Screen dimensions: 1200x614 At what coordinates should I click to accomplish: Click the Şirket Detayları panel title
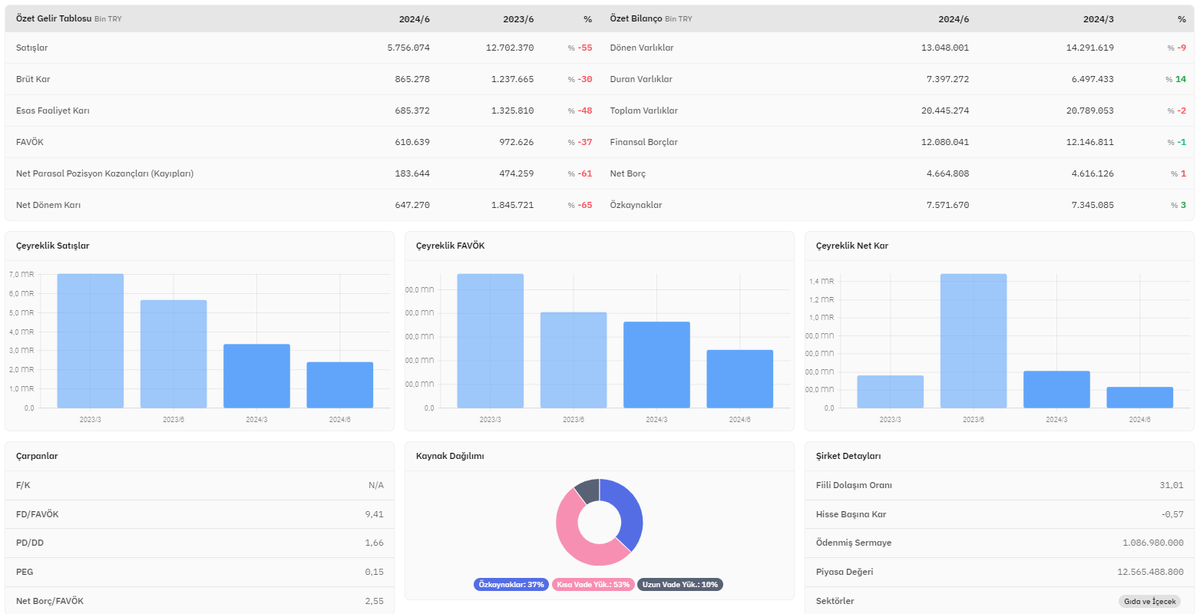[x=848, y=456]
